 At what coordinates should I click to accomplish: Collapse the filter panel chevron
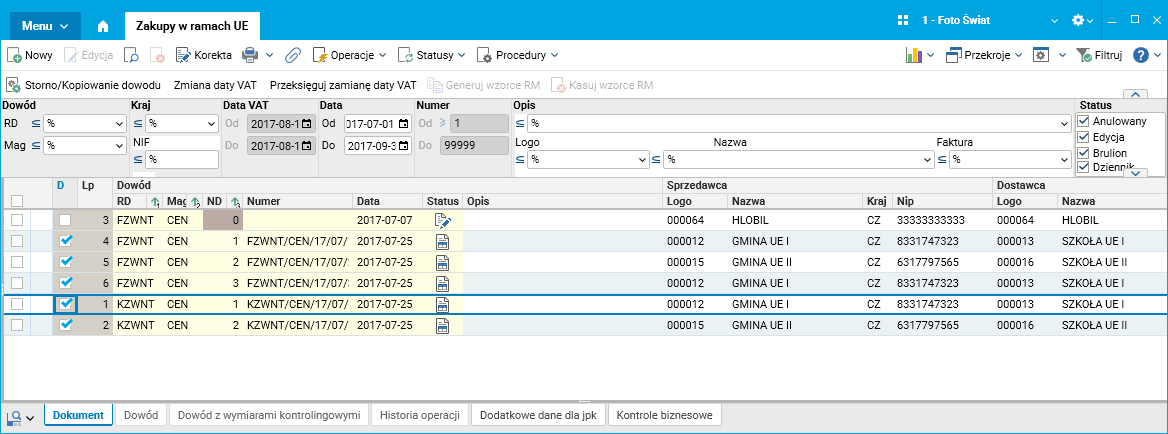(x=1135, y=95)
